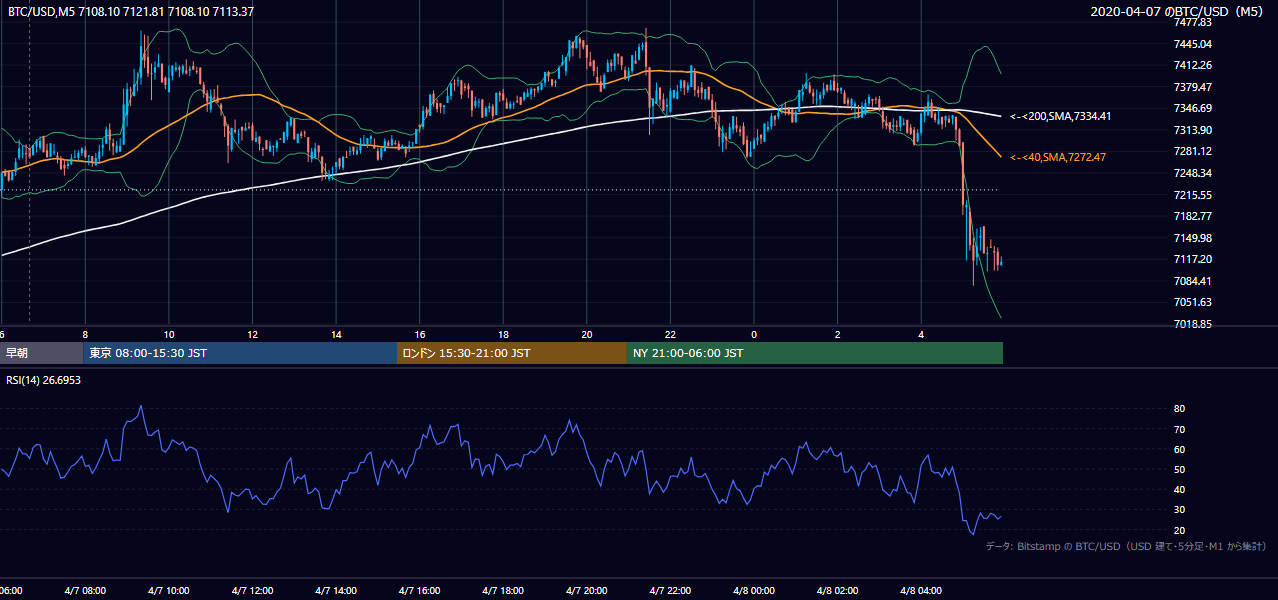Click price axis label 7281.12

1193,151
